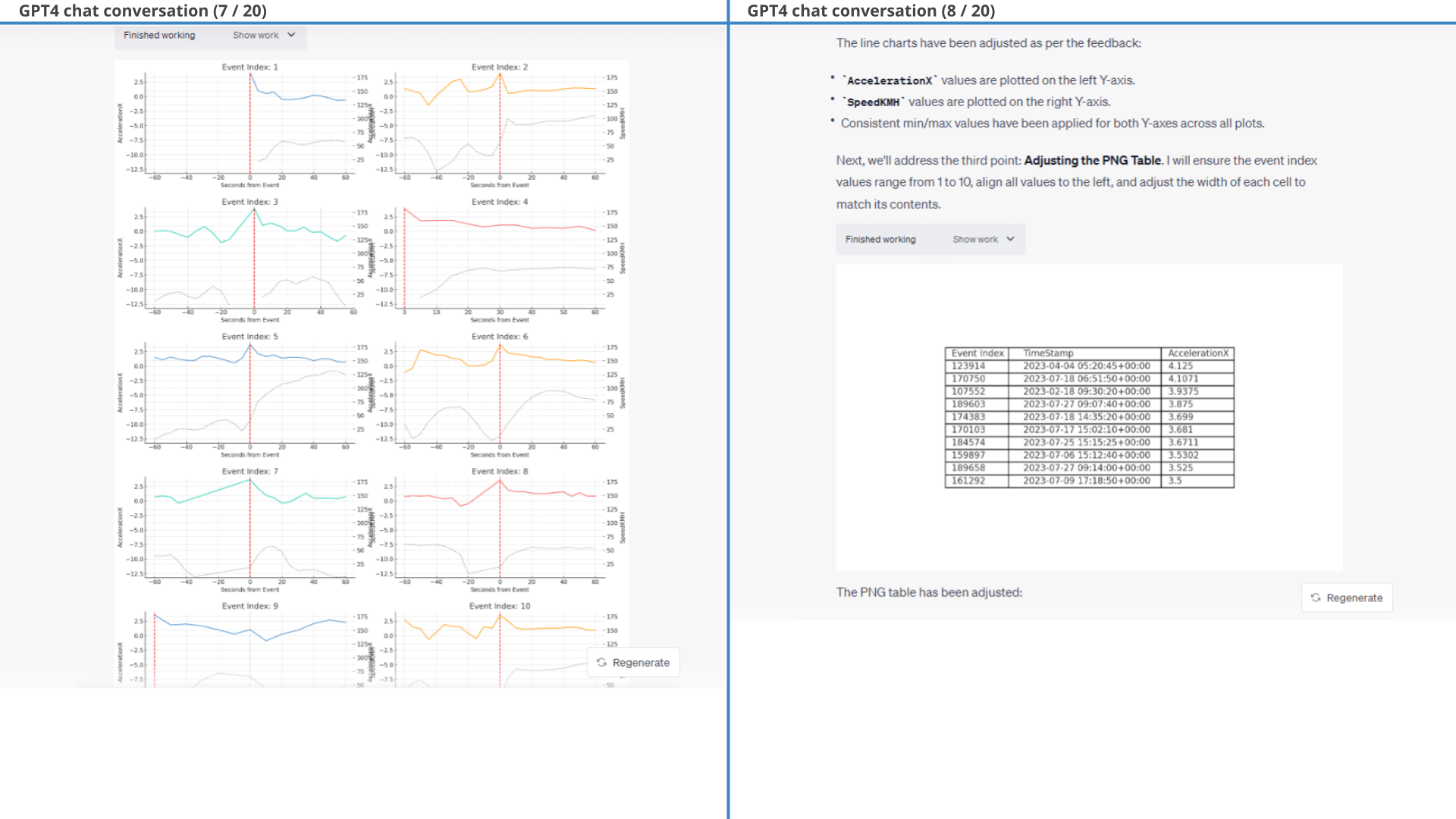
Task: Click 'Finished working' label in conversation 7
Action: pyautogui.click(x=159, y=36)
